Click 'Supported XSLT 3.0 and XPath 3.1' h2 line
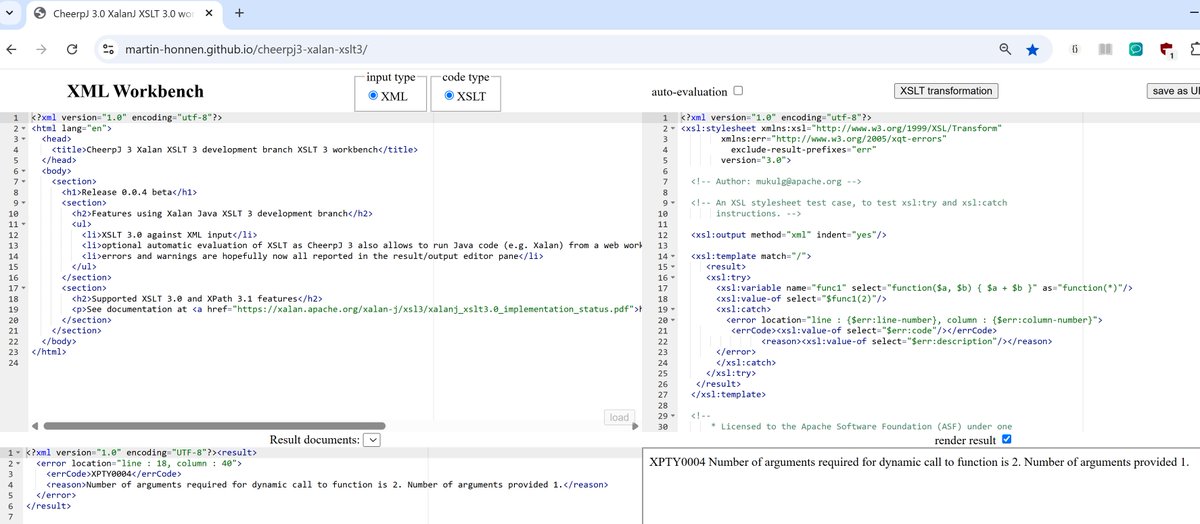 [197, 298]
